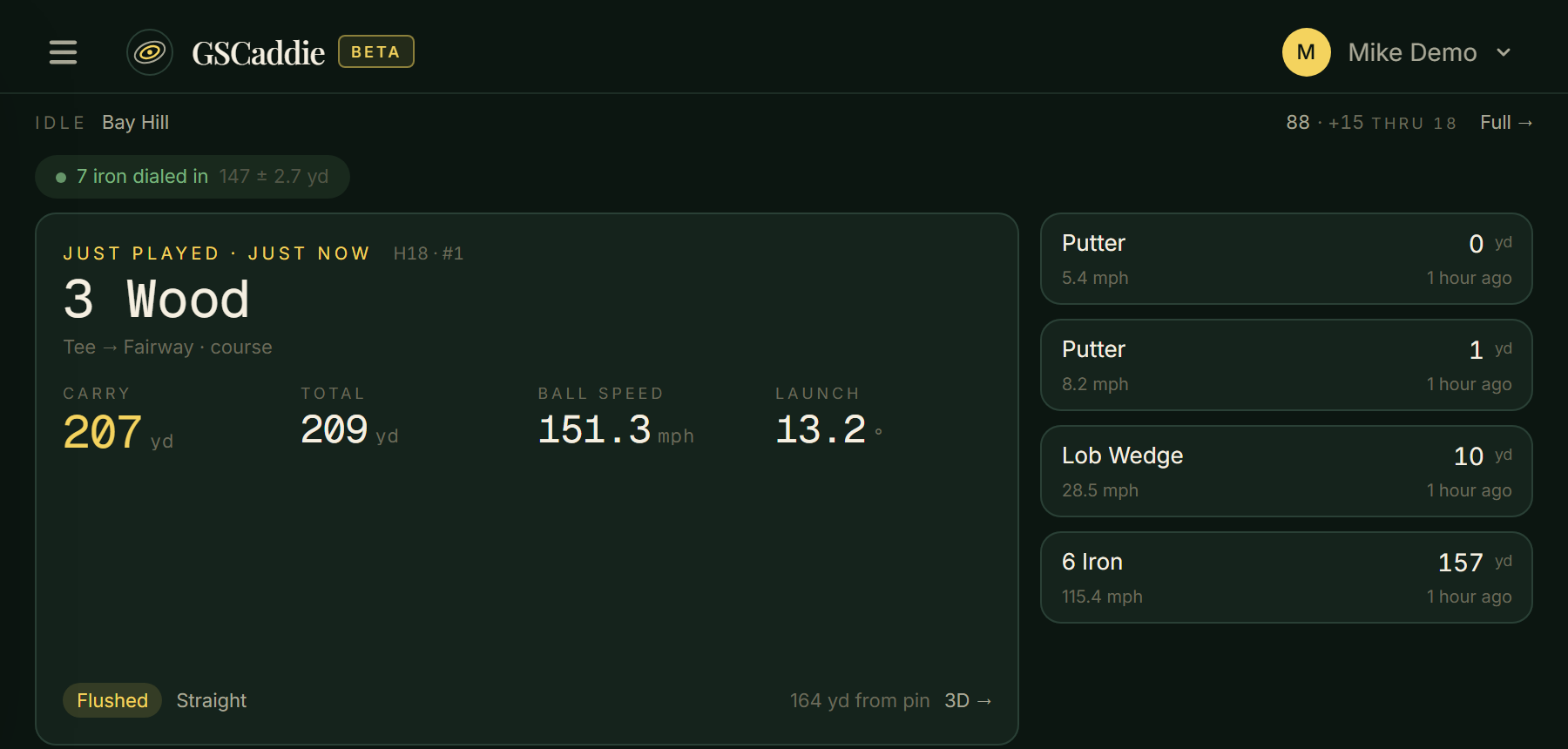
Task: Click the GSCaddie swirl logo icon
Action: pyautogui.click(x=150, y=52)
